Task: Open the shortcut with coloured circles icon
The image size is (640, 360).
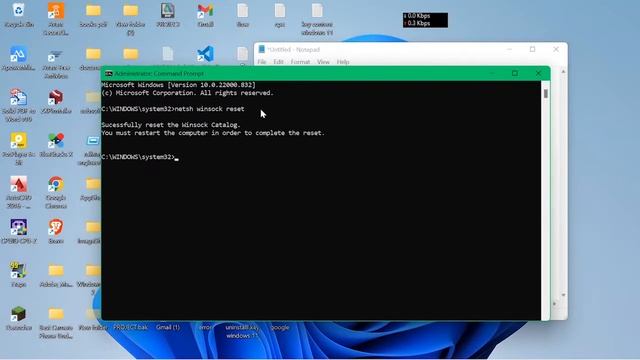Action: (56, 141)
